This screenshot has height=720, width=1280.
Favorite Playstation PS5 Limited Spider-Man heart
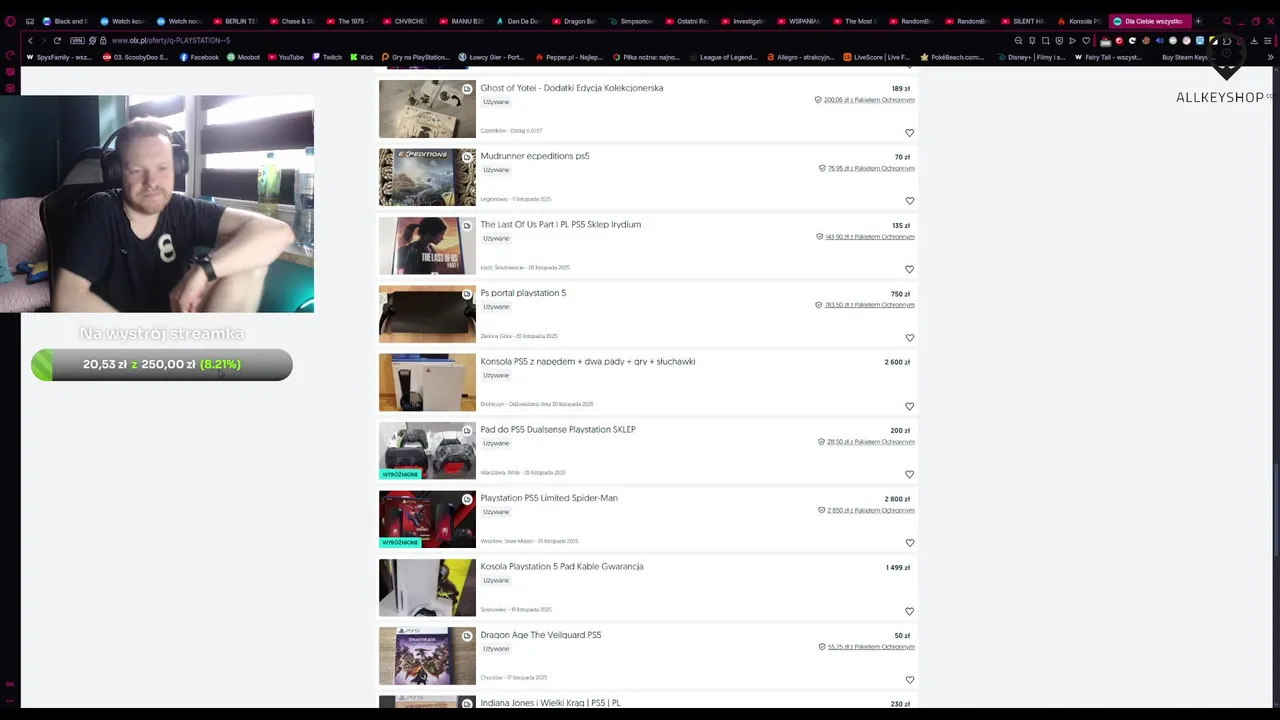coord(909,543)
